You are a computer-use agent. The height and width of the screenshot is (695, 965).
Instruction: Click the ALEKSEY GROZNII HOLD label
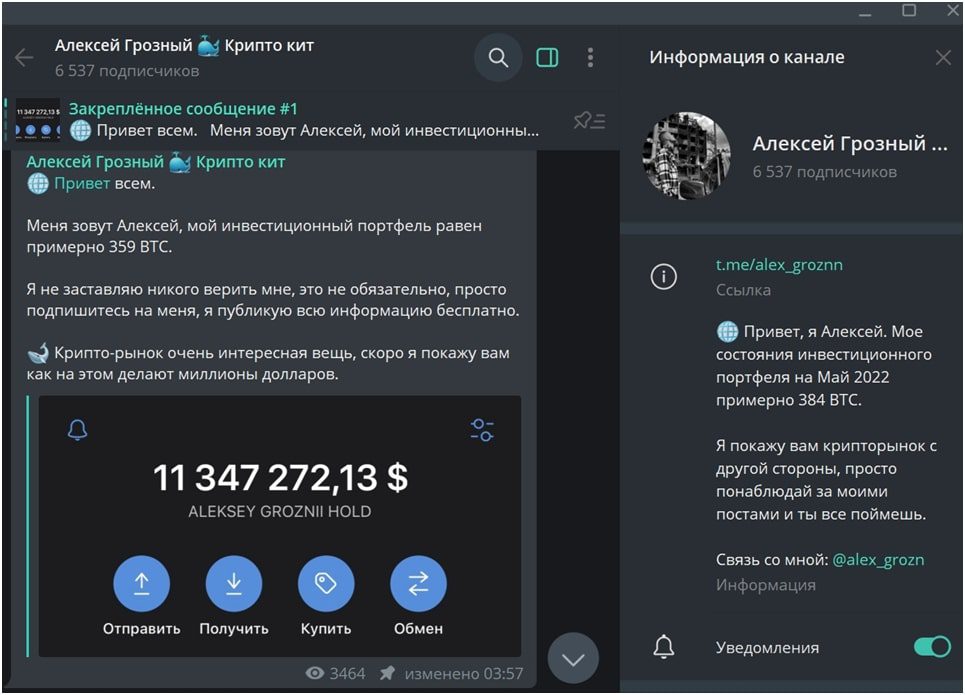pyautogui.click(x=280, y=512)
